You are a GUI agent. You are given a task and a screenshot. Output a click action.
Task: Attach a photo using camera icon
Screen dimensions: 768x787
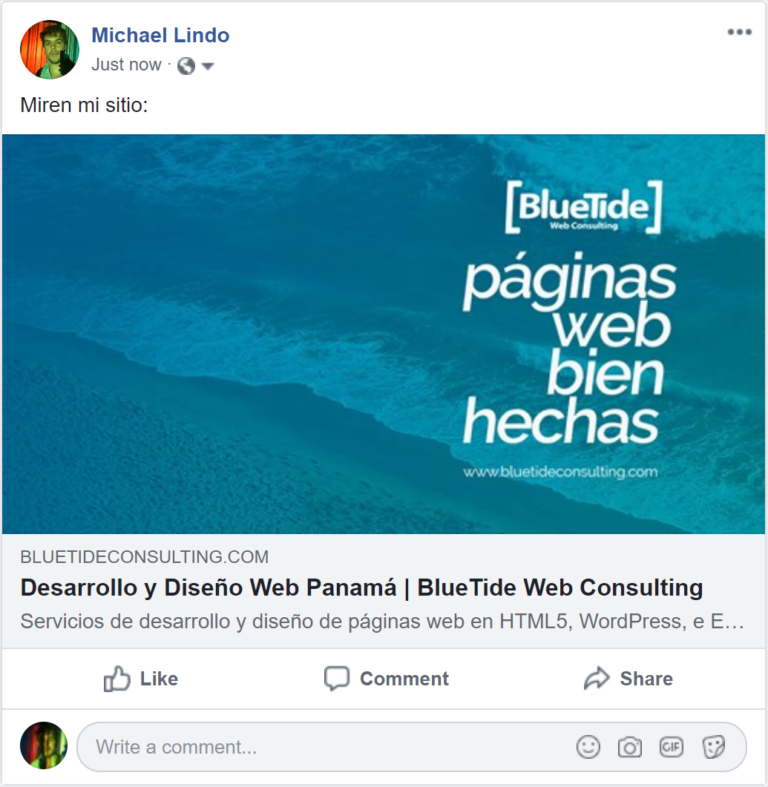tap(629, 747)
